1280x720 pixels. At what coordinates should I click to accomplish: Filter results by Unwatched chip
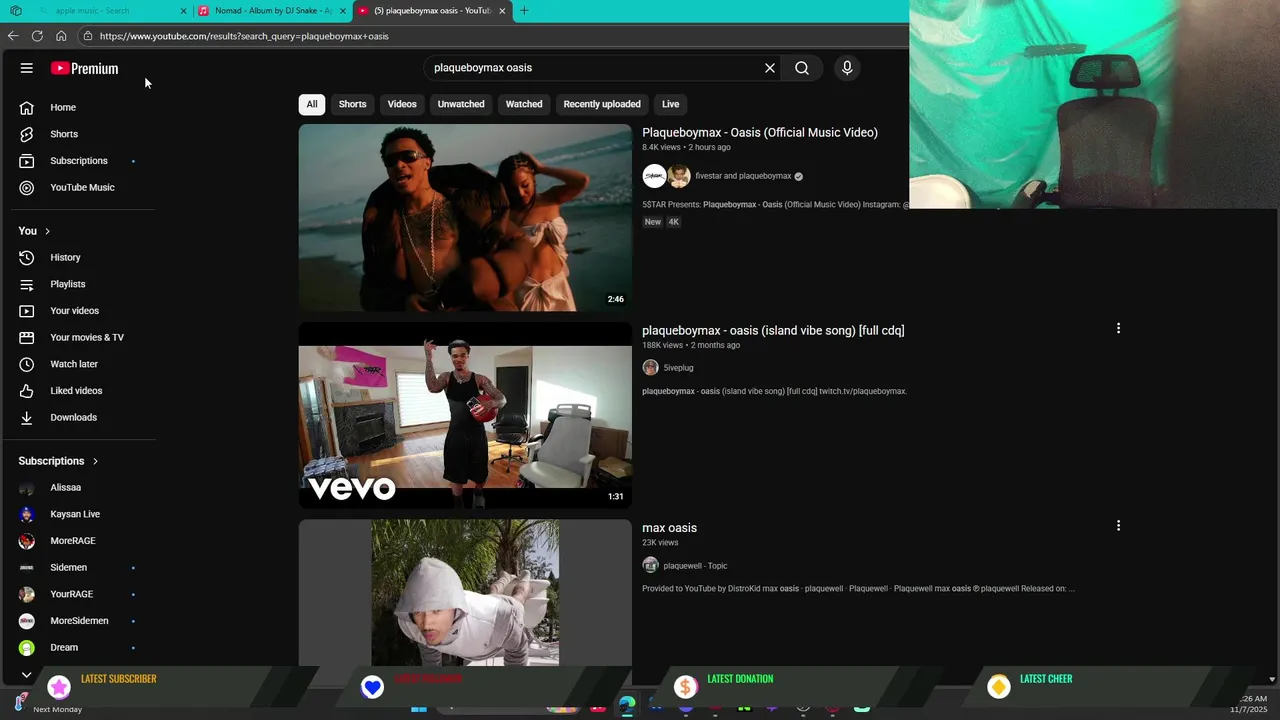click(x=461, y=104)
